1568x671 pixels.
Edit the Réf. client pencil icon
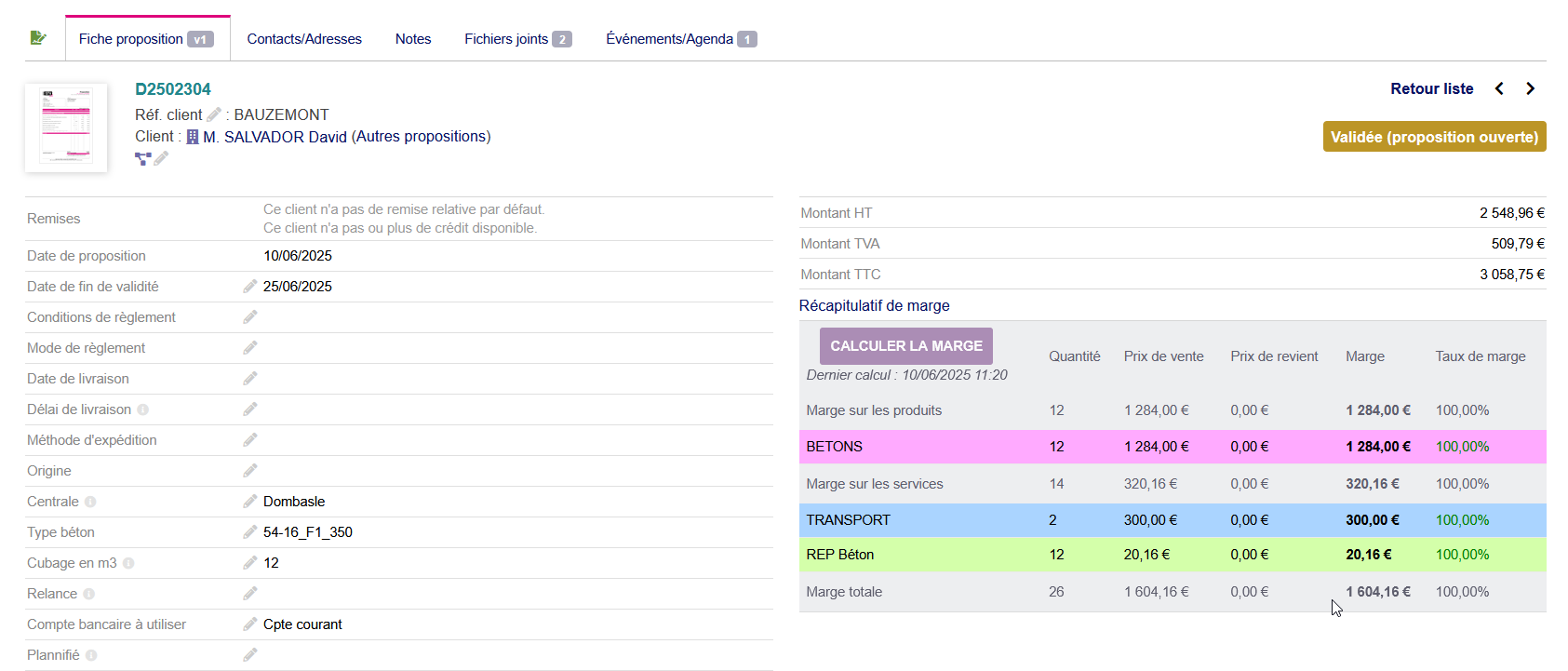[x=214, y=114]
